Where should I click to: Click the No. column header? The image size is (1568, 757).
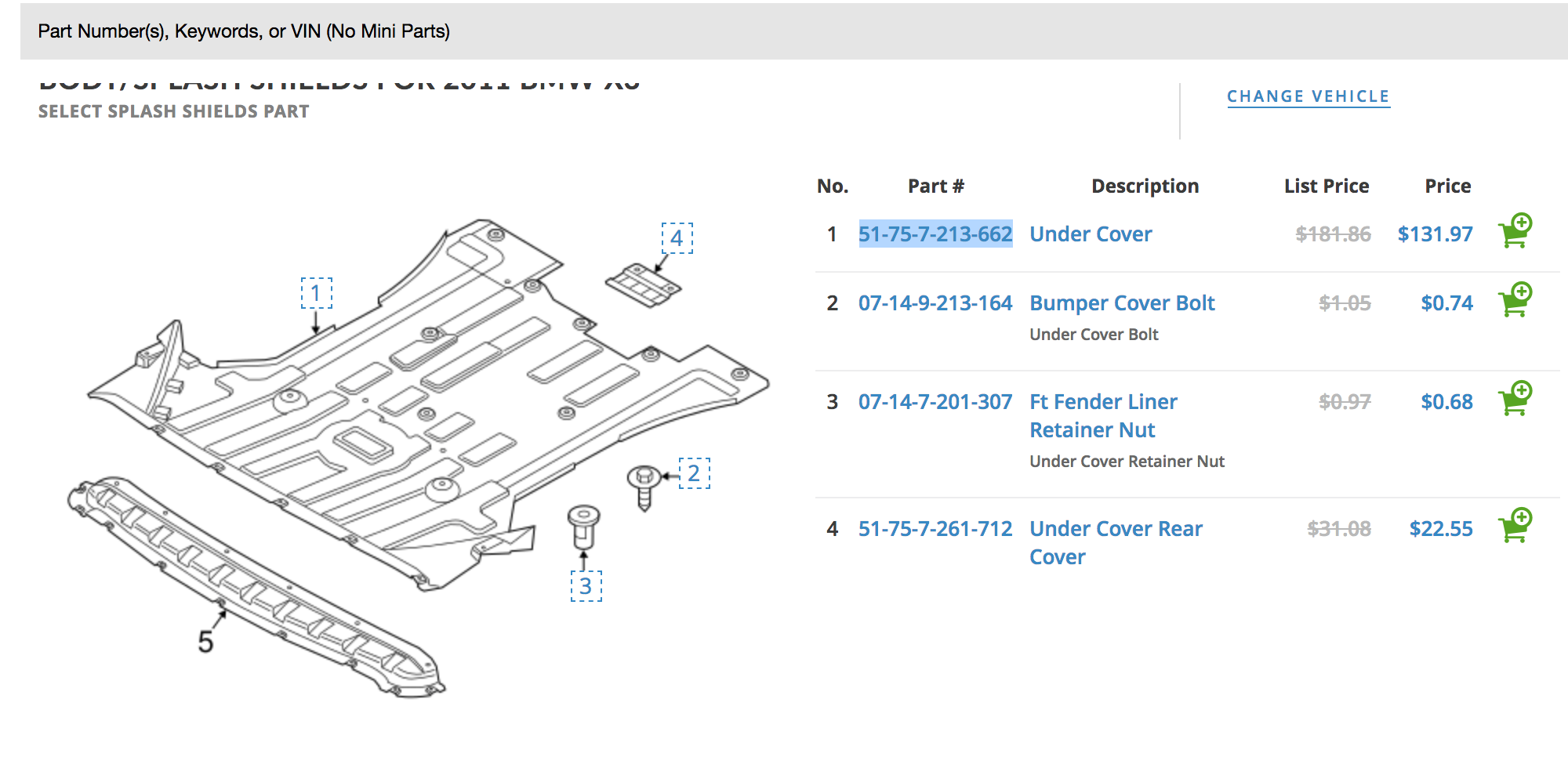coord(833,186)
